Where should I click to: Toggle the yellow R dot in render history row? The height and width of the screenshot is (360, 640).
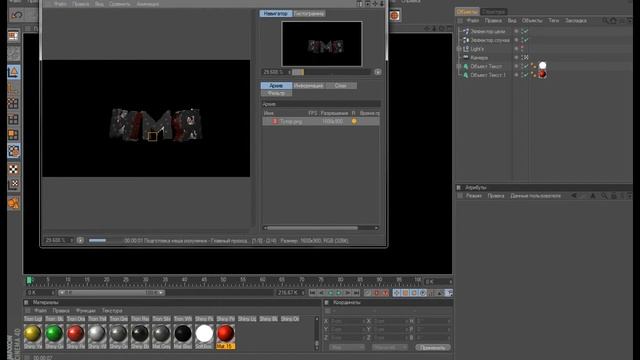[354, 121]
